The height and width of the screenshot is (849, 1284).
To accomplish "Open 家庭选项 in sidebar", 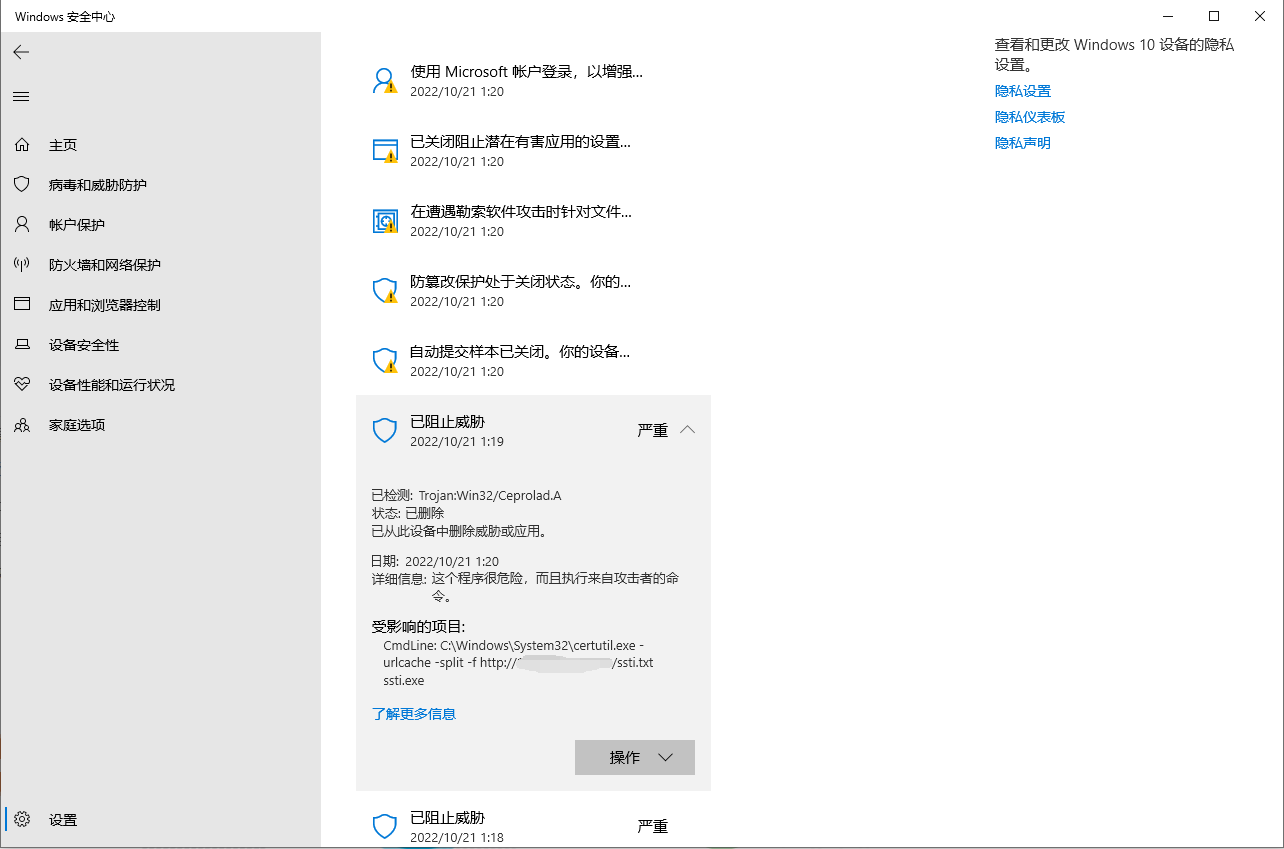I will (77, 425).
